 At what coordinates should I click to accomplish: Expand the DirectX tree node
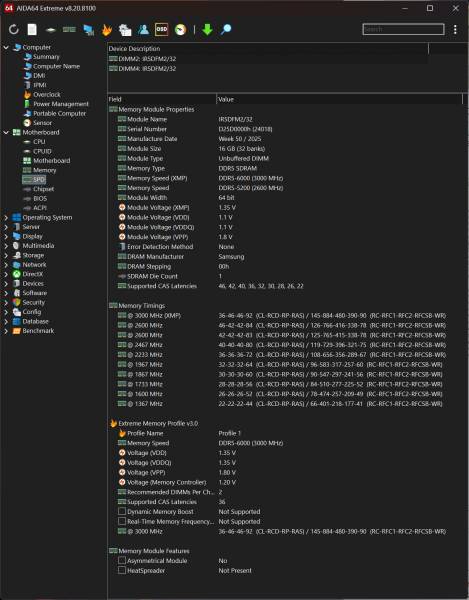pos(6,274)
